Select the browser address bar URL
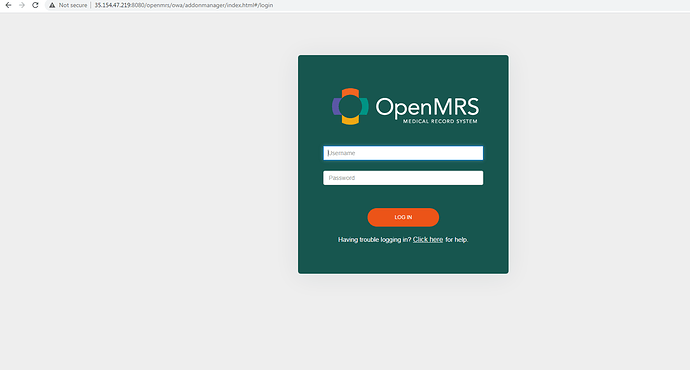This screenshot has height=370, width=690. click(184, 5)
